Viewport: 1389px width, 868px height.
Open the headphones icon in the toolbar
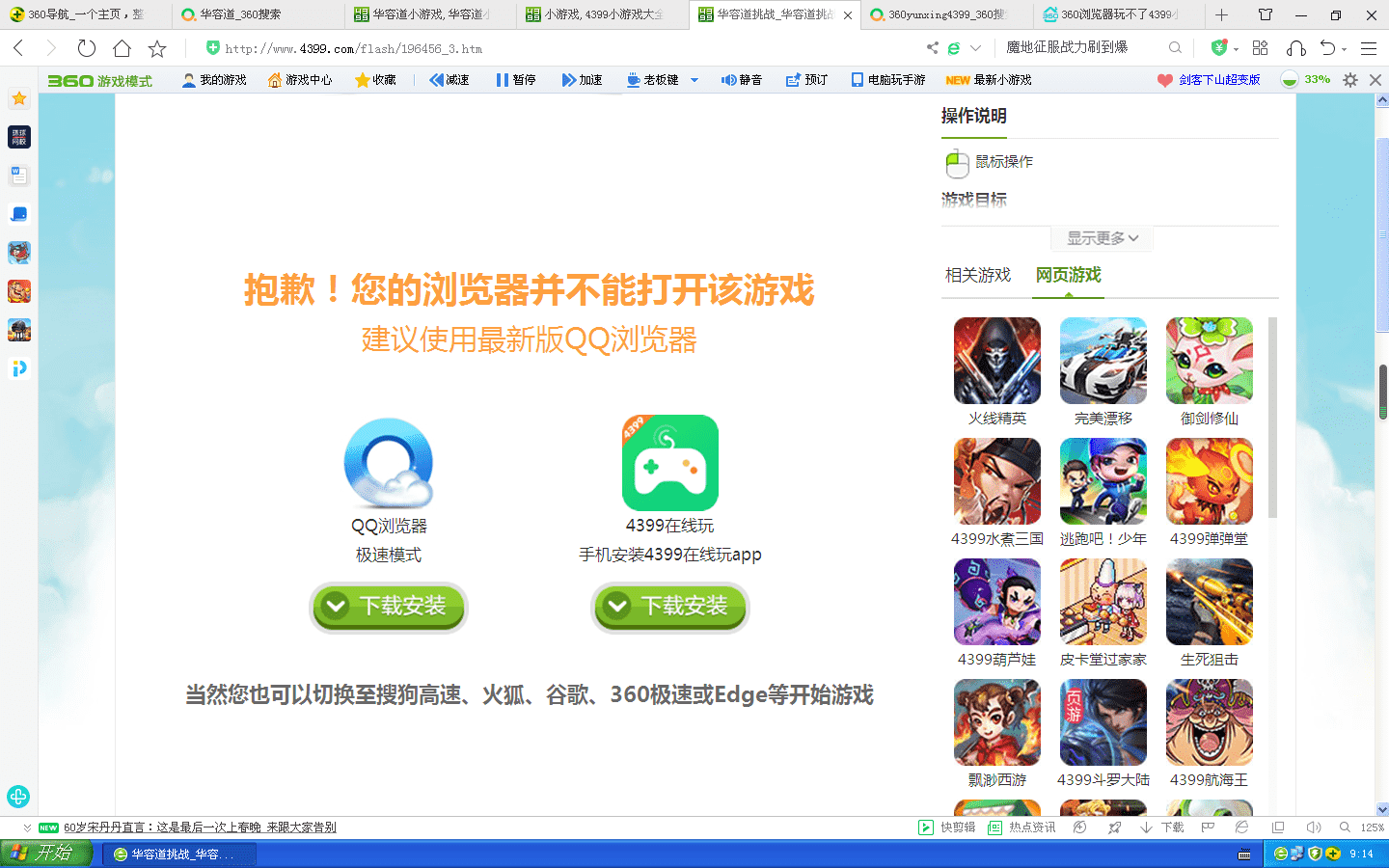tap(1296, 48)
